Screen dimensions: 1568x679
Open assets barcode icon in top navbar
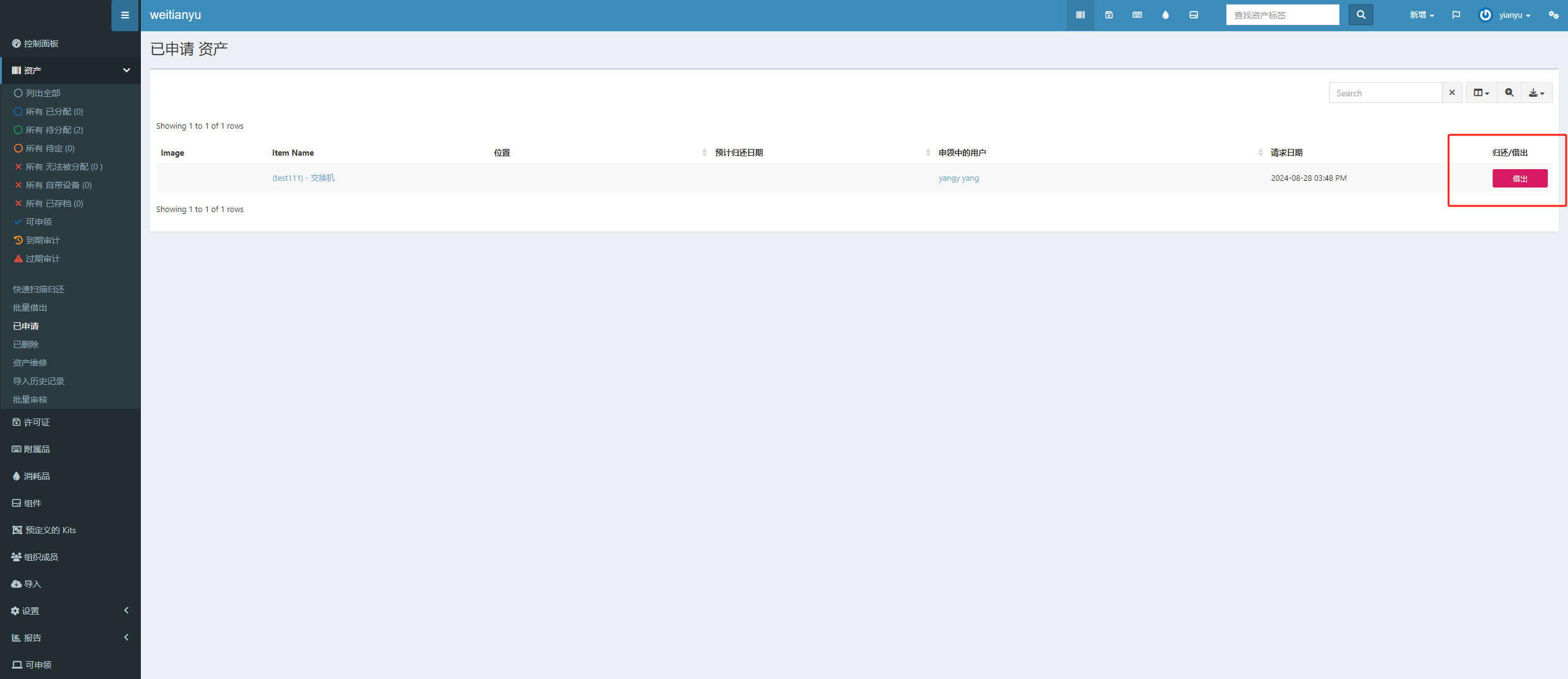click(x=1080, y=15)
